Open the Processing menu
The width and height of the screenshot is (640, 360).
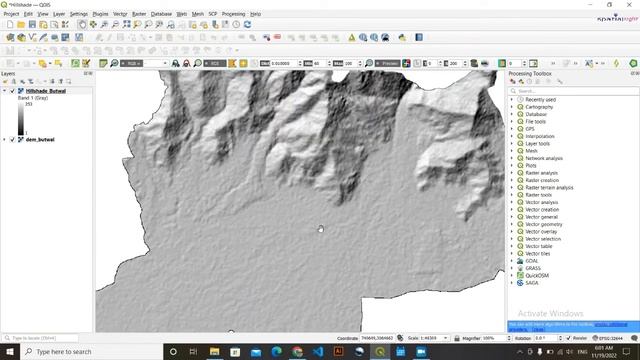tap(233, 14)
